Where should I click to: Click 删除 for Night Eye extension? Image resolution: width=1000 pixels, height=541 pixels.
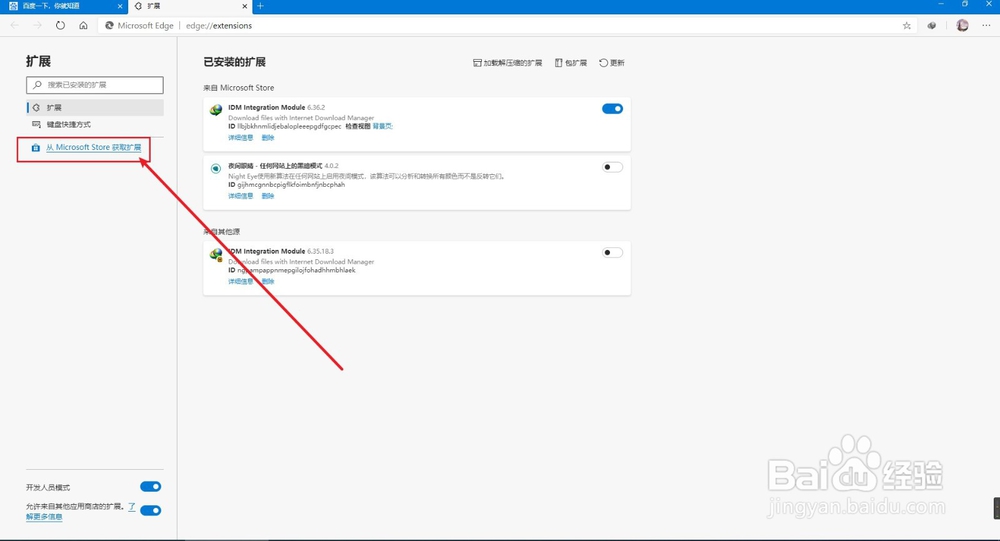tap(268, 196)
